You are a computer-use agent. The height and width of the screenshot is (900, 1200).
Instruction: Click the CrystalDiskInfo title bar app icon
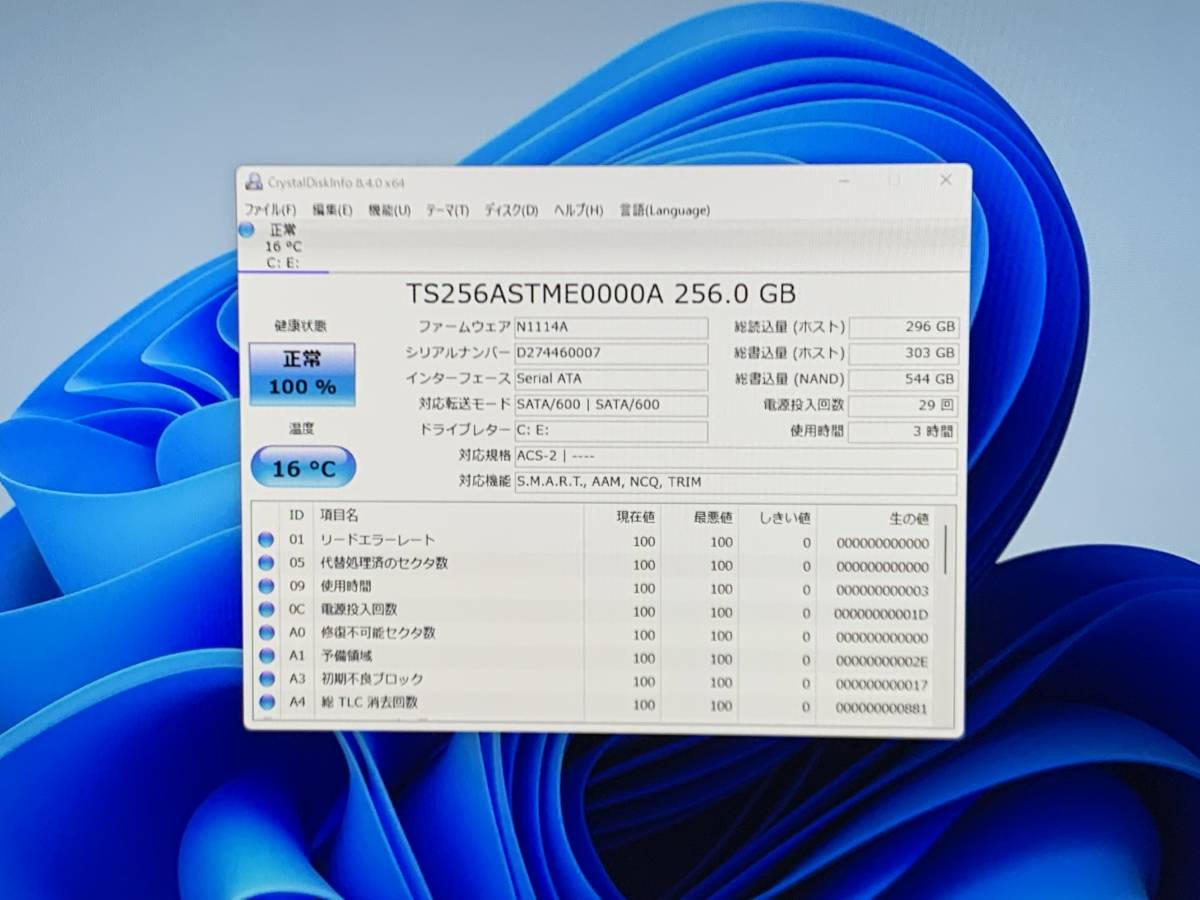click(254, 181)
